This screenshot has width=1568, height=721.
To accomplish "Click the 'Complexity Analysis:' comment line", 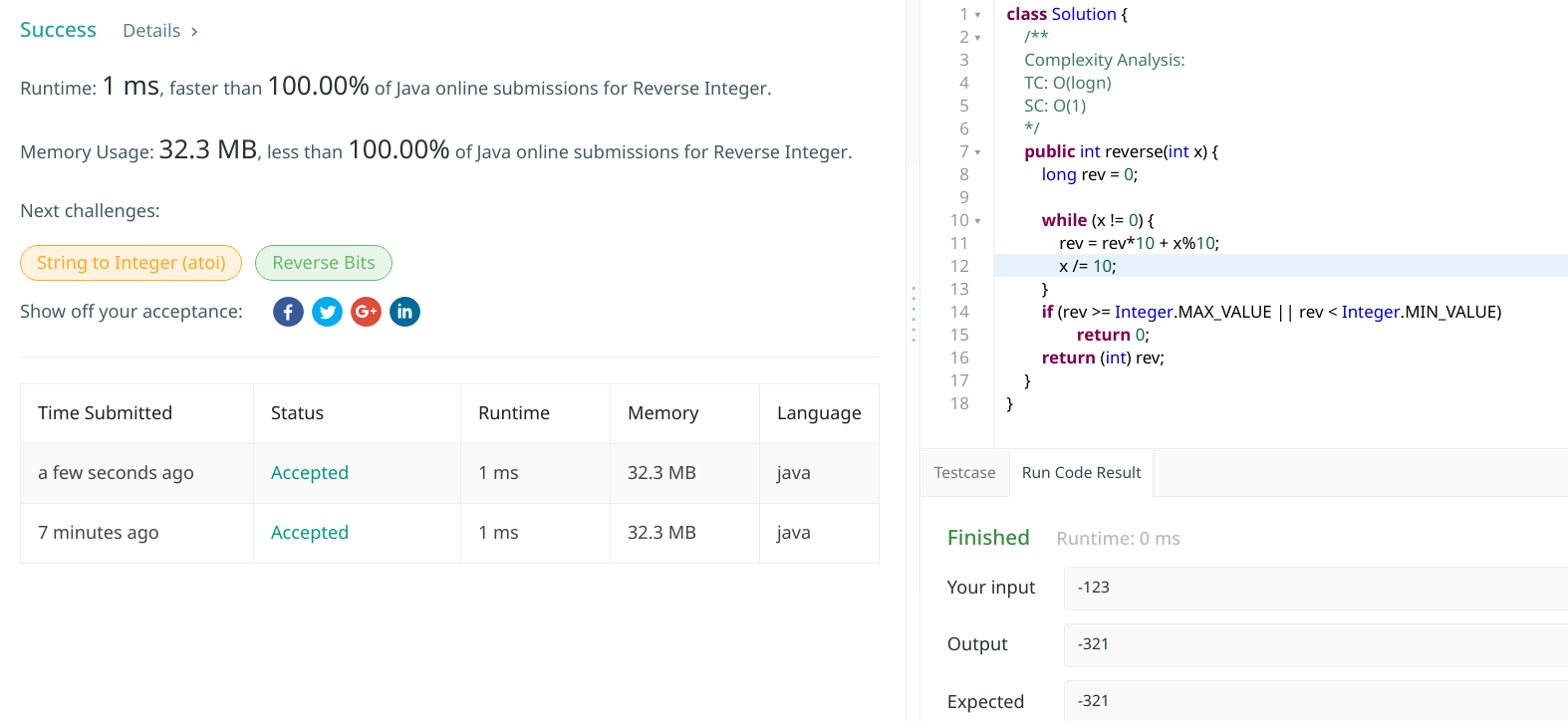I will (1104, 60).
